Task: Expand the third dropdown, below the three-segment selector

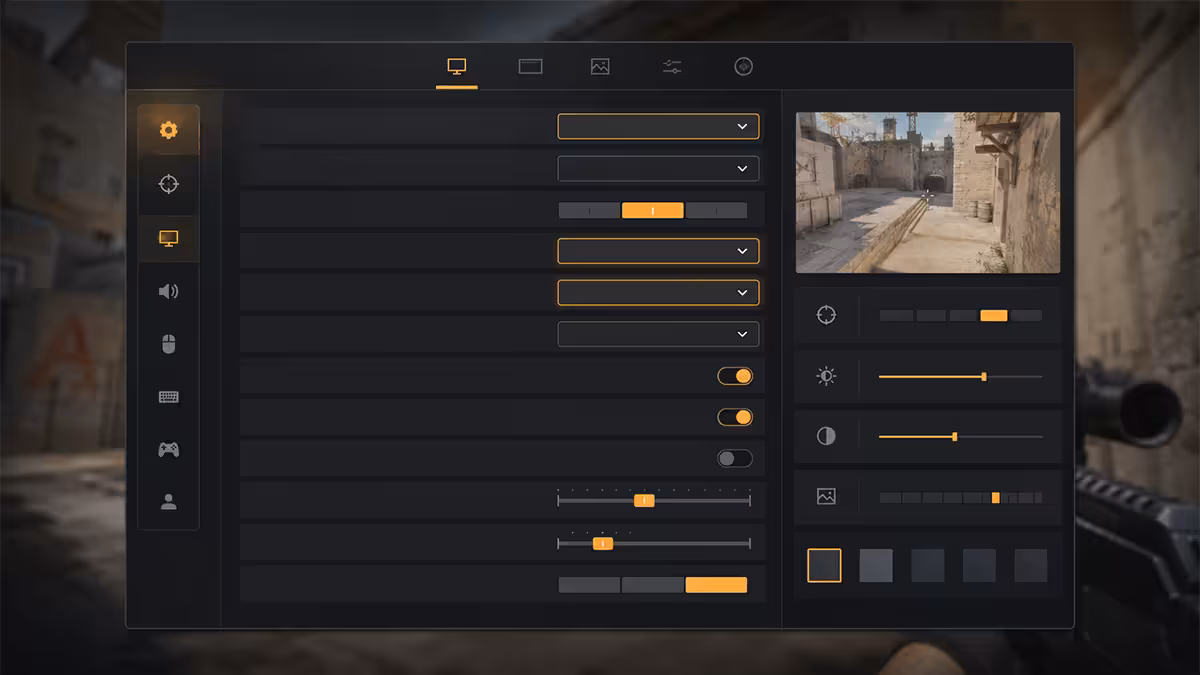Action: pos(658,251)
